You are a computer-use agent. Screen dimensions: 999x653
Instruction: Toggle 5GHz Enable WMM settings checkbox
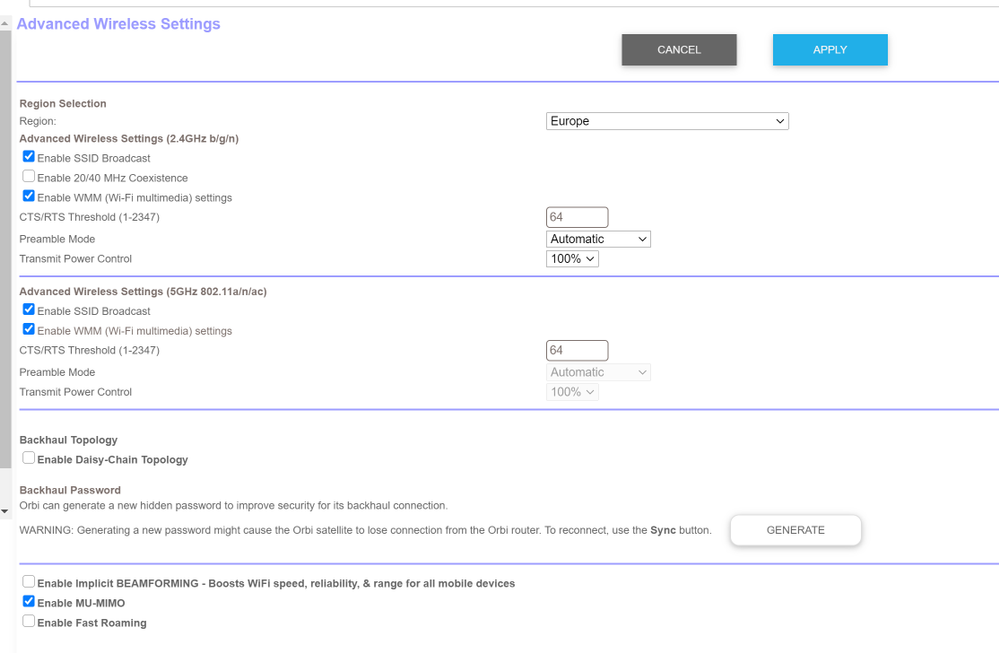(x=29, y=329)
